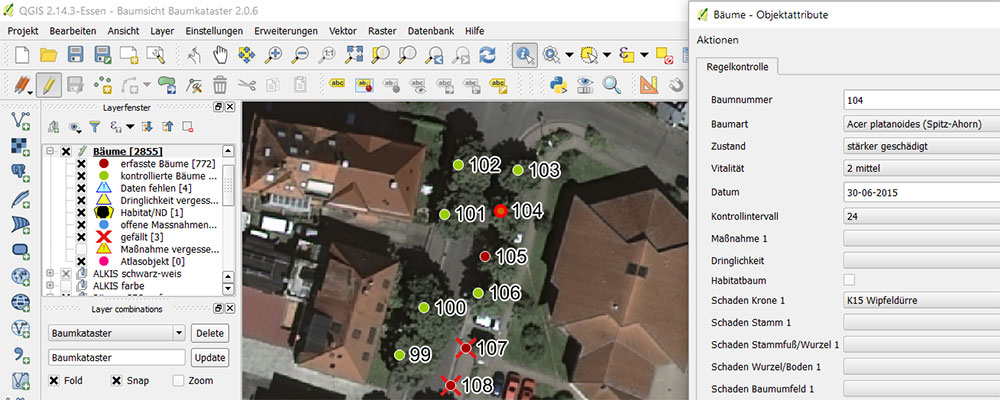Toggle editing with yellow pencil icon
1000x400 pixels.
coord(49,84)
